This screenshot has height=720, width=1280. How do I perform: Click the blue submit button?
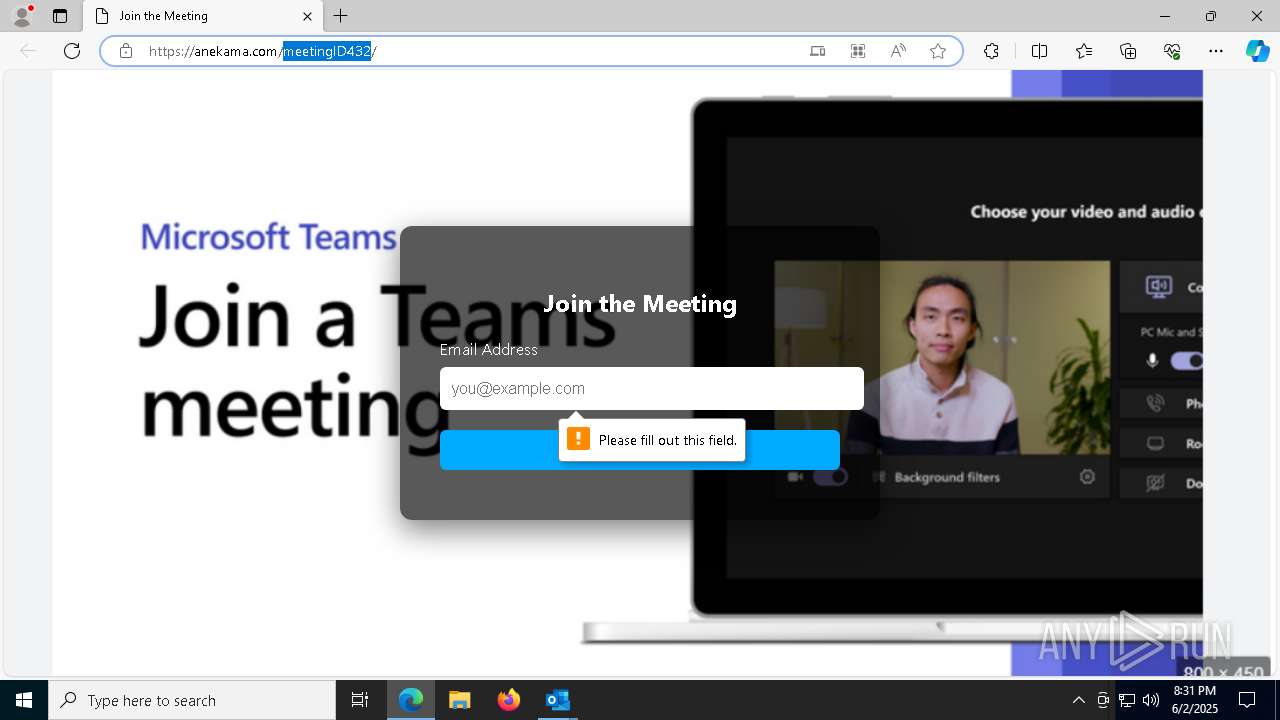pyautogui.click(x=640, y=450)
